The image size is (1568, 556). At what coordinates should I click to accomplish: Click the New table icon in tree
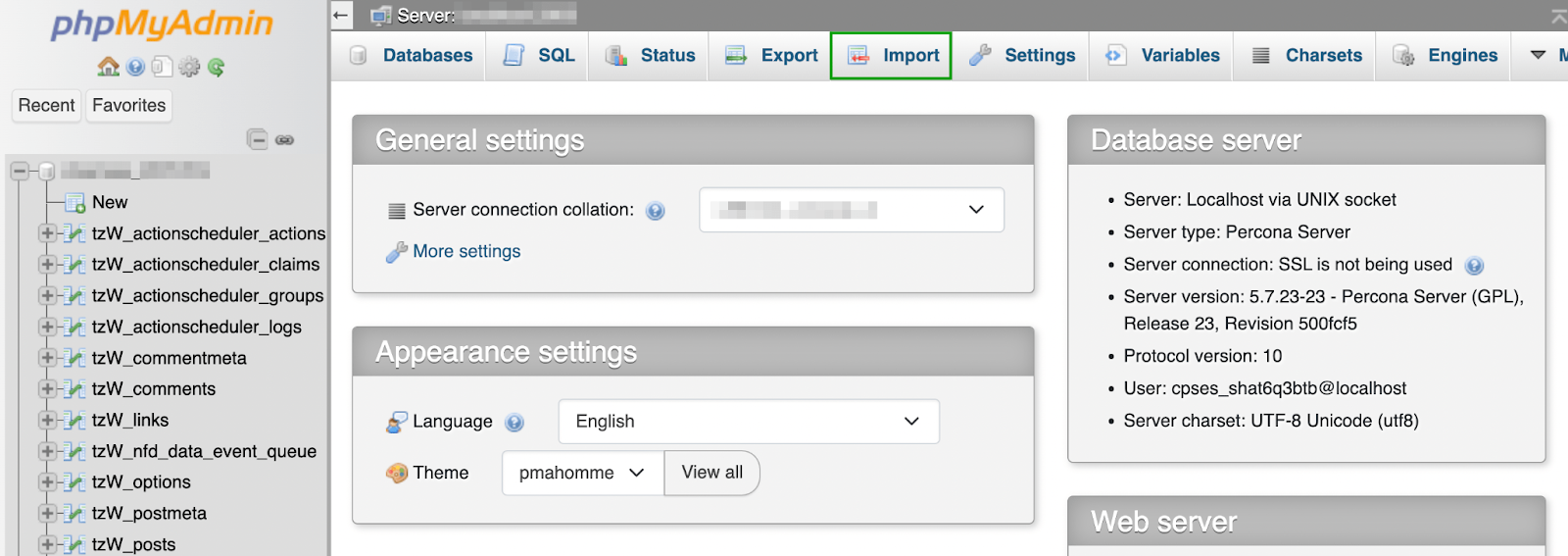coord(74,202)
